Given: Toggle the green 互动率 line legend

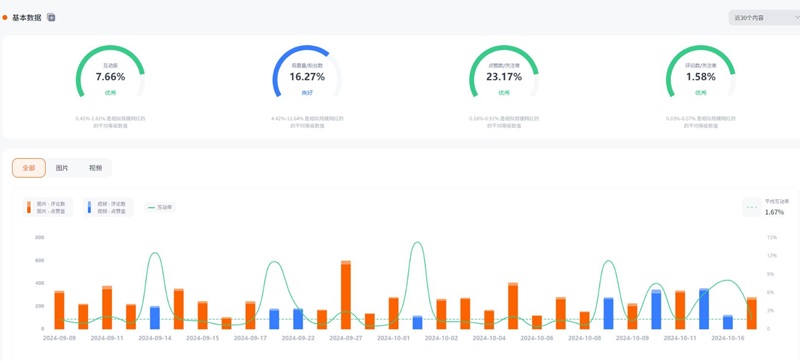Looking at the screenshot, I should point(160,208).
